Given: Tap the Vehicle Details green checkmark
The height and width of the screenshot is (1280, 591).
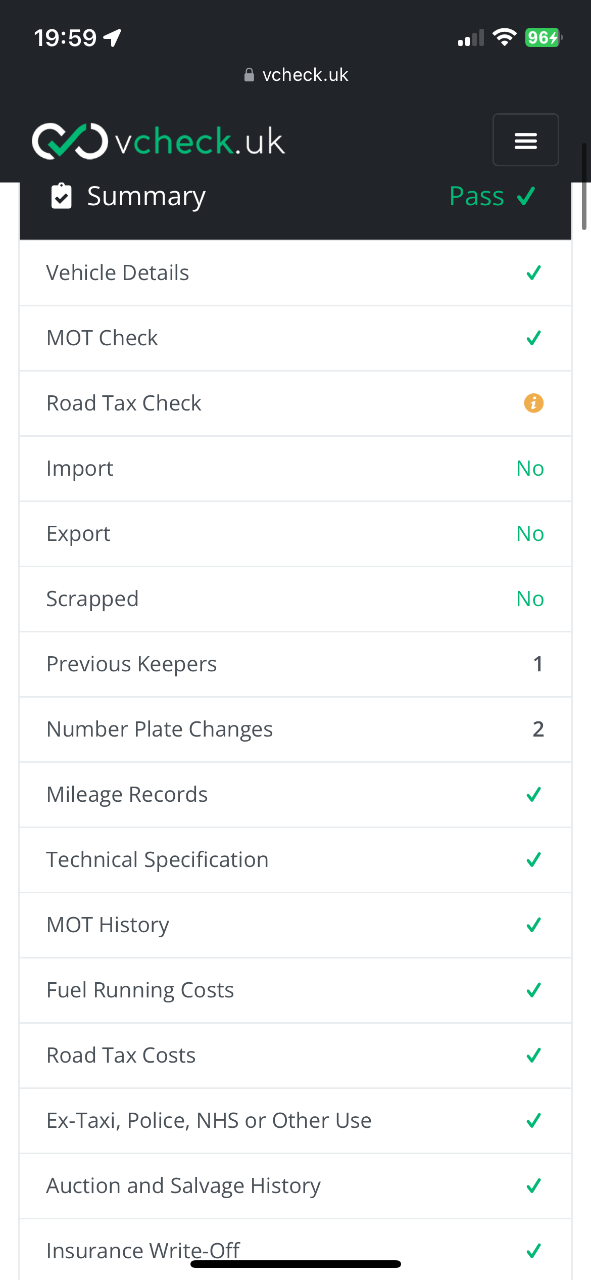Looking at the screenshot, I should click(534, 273).
